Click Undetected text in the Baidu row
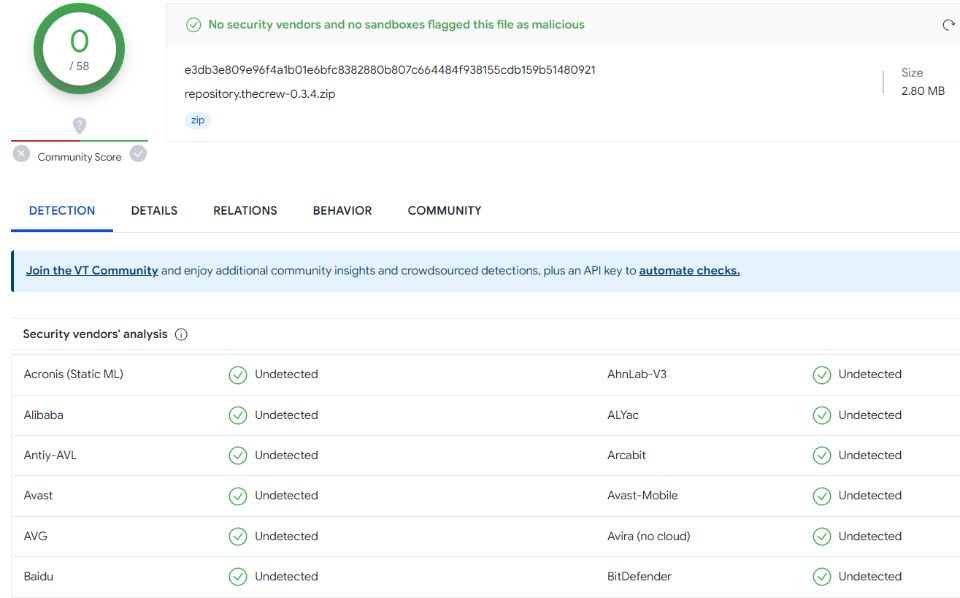Image resolution: width=960 pixels, height=598 pixels. click(x=287, y=577)
